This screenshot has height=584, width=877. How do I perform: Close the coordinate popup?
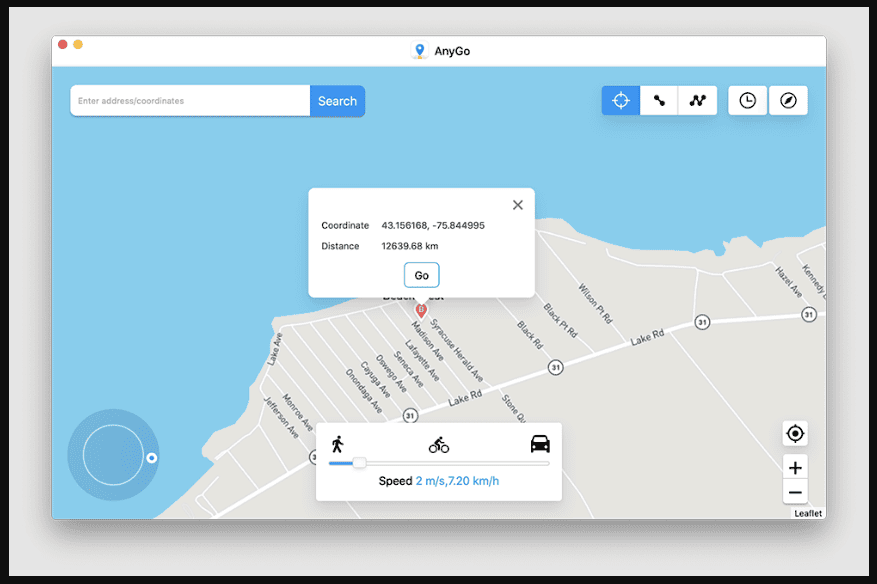(x=518, y=205)
